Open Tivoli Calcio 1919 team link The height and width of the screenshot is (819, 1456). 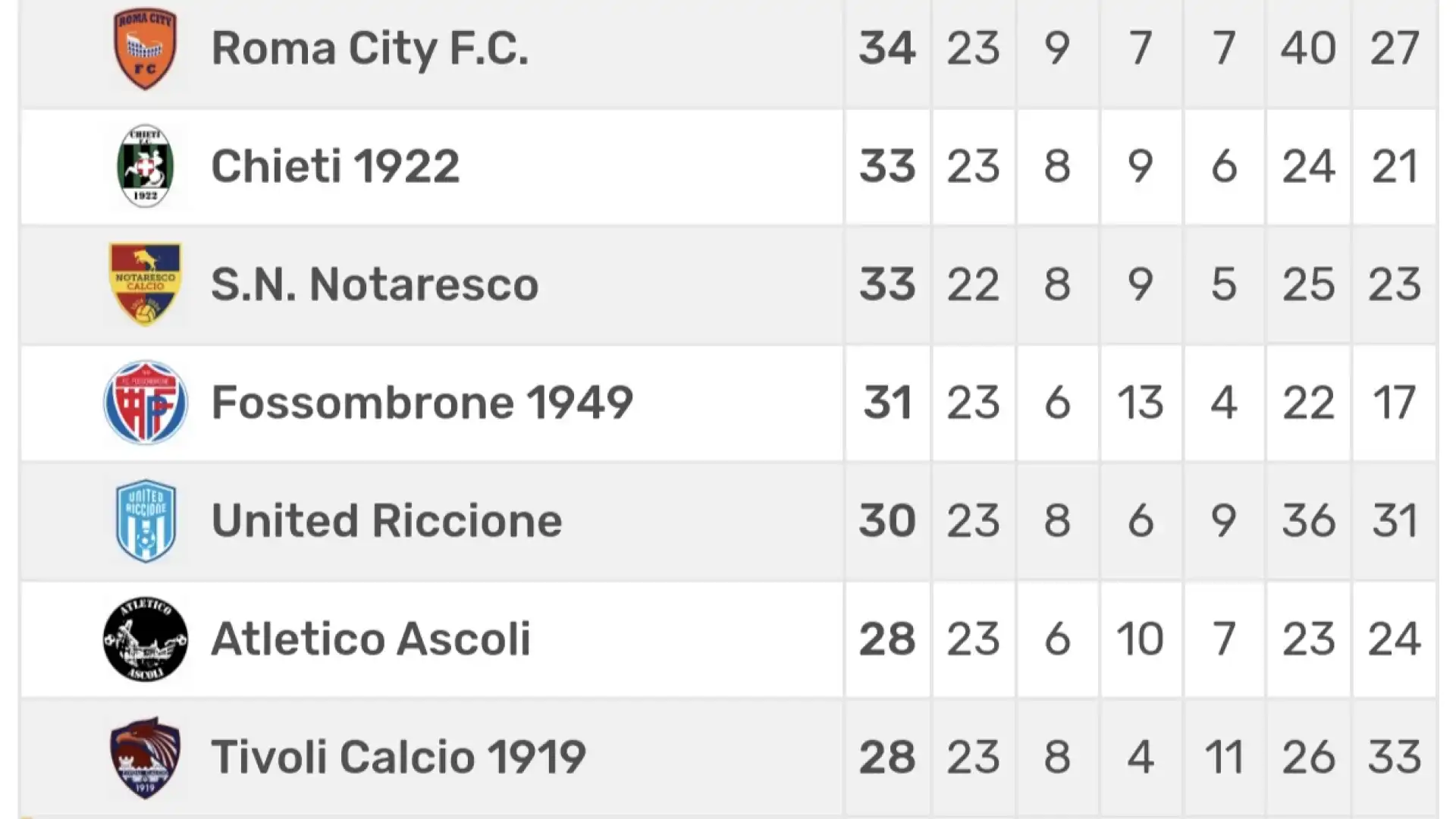coord(398,757)
